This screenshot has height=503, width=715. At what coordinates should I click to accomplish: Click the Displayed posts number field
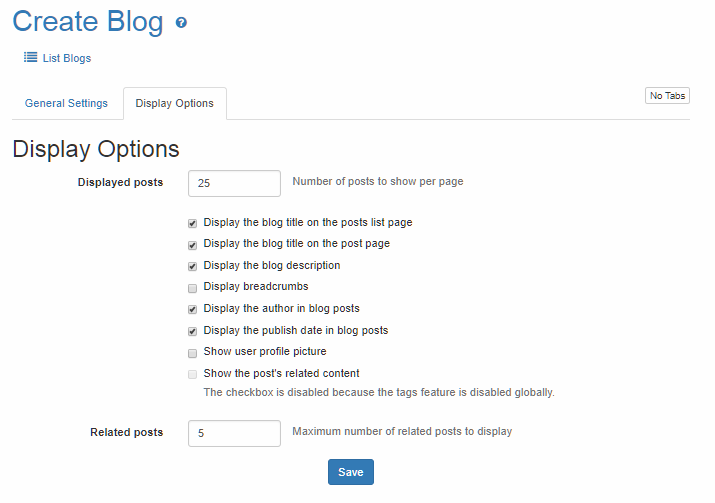click(x=234, y=183)
